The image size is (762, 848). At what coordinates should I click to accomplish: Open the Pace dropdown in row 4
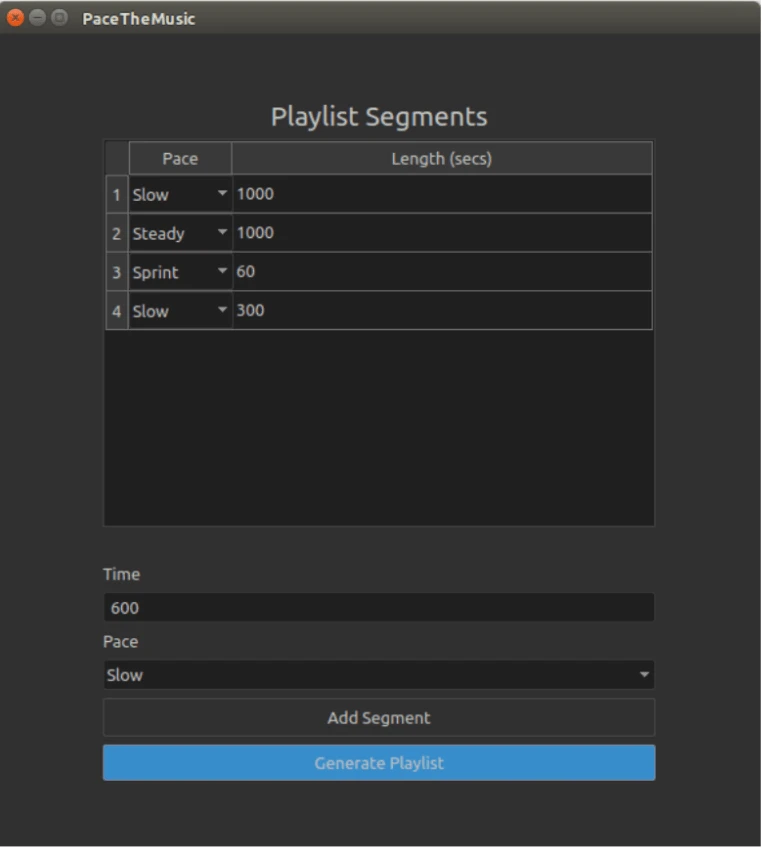(180, 311)
